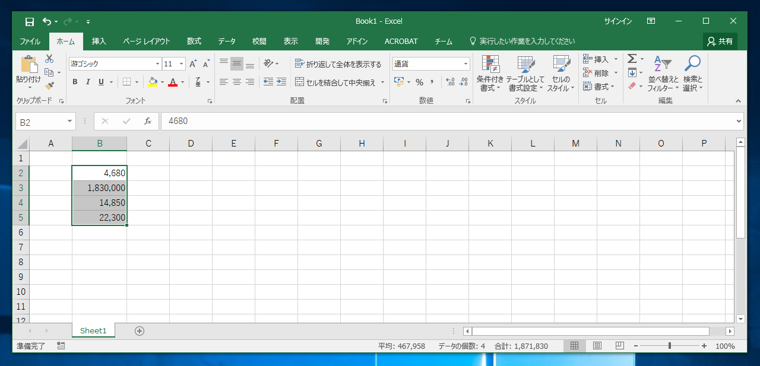The height and width of the screenshot is (366, 760).
Task: Click the Fill down arrow icon
Action: 632,73
